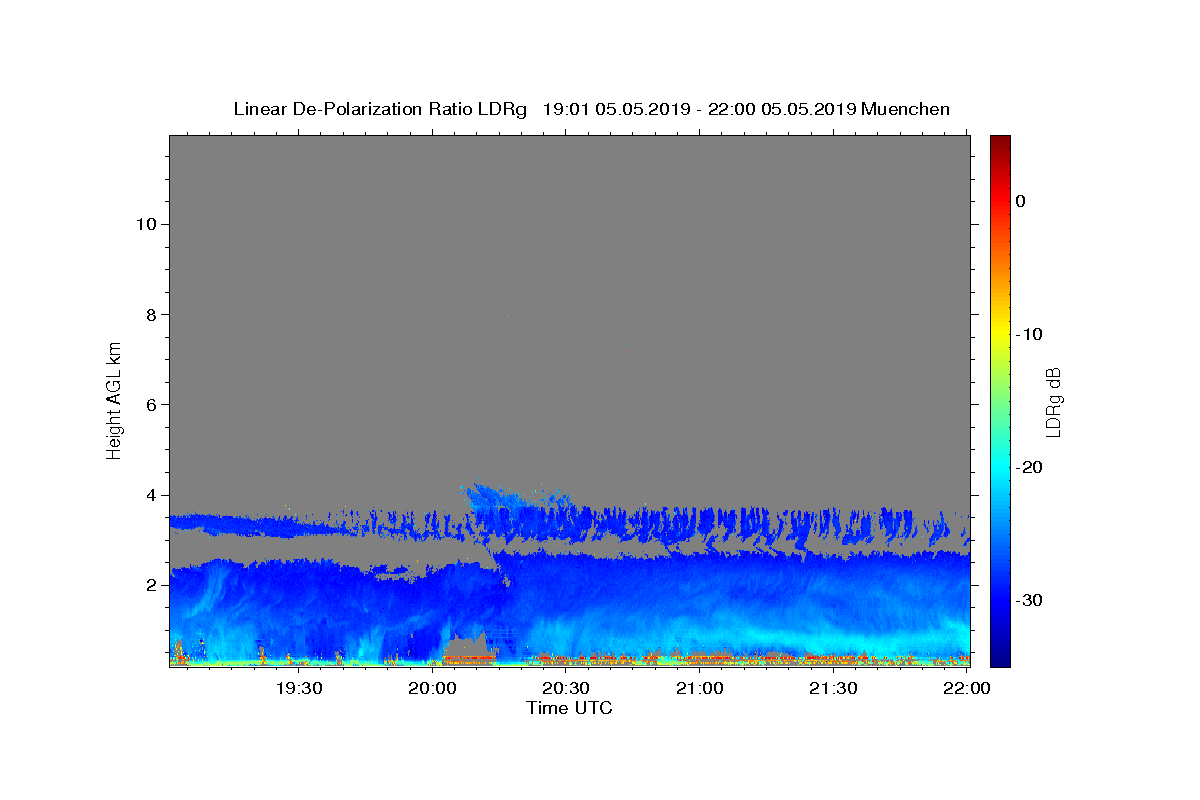The image size is (1200, 800).
Task: Click the height axis label 10
Action: pos(145,224)
